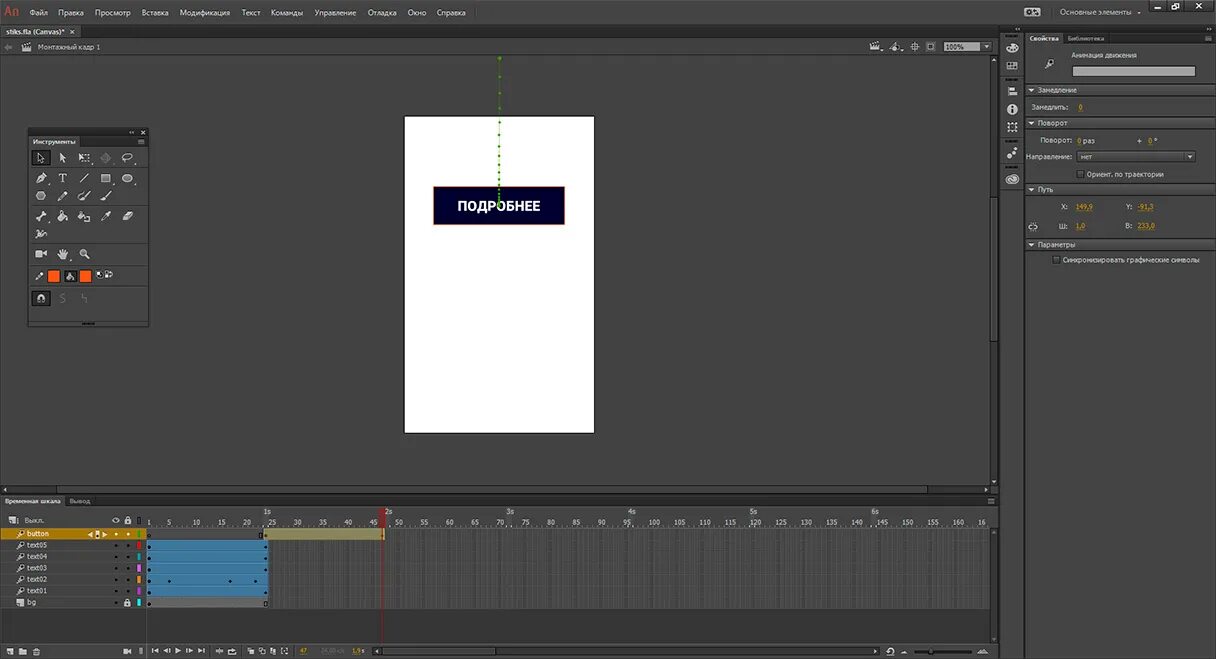
Task: Toggle Snap to Objects magnet
Action: point(41,298)
